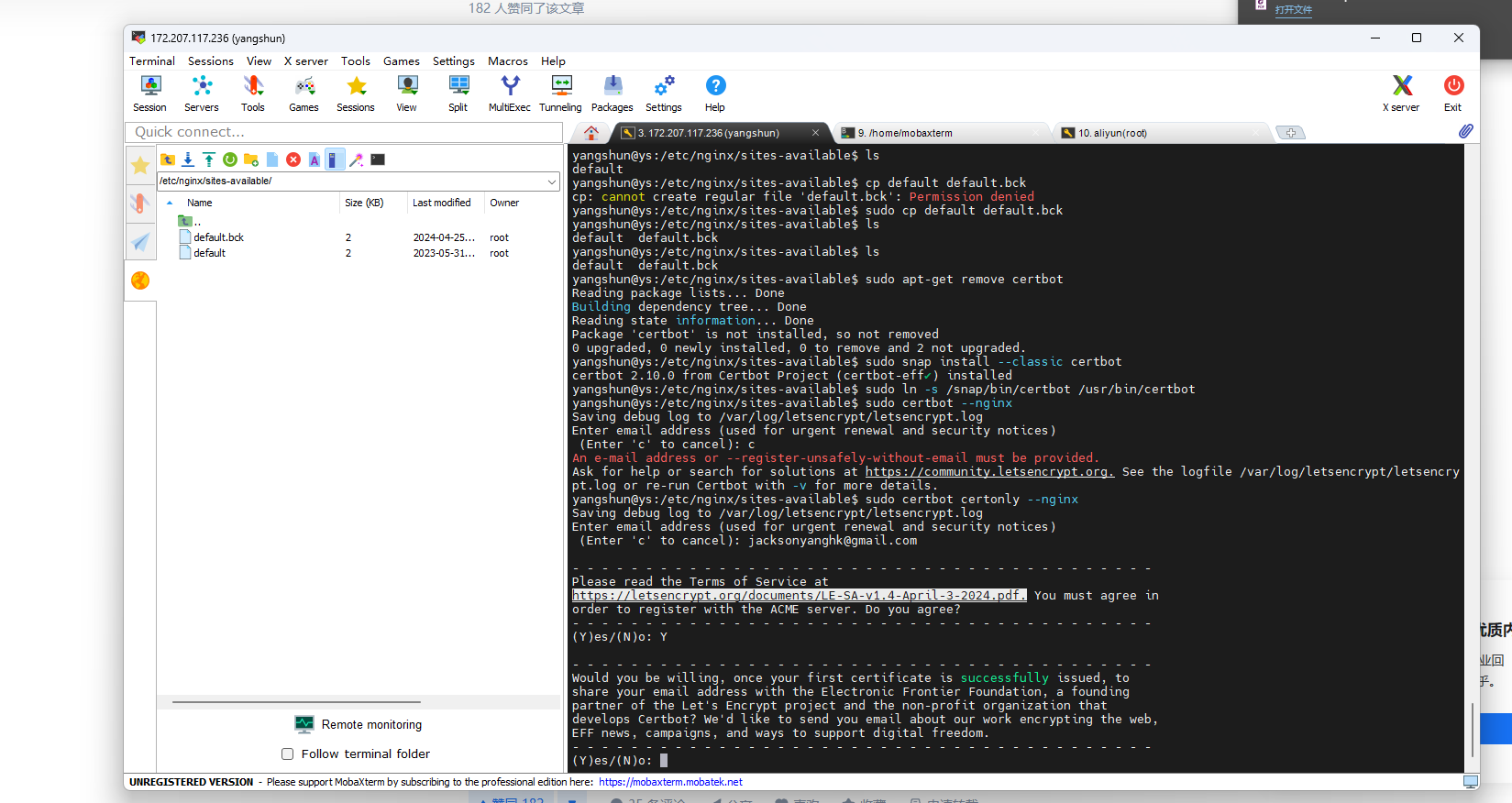Image resolution: width=1512 pixels, height=803 pixels.
Task: Open the Settings menu
Action: pyautogui.click(x=454, y=60)
